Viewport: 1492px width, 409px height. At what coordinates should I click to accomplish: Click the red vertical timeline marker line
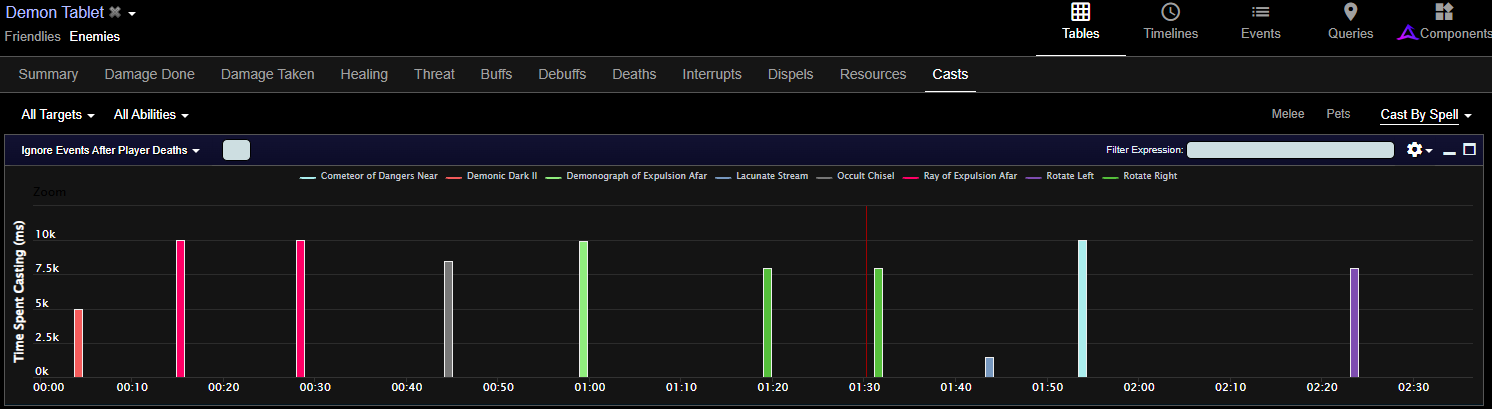866,291
